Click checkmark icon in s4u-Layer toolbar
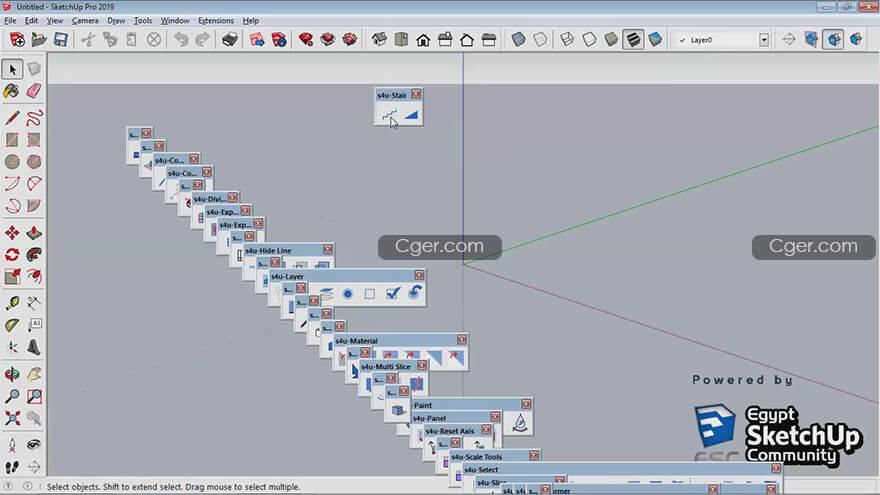880x495 pixels. point(393,293)
